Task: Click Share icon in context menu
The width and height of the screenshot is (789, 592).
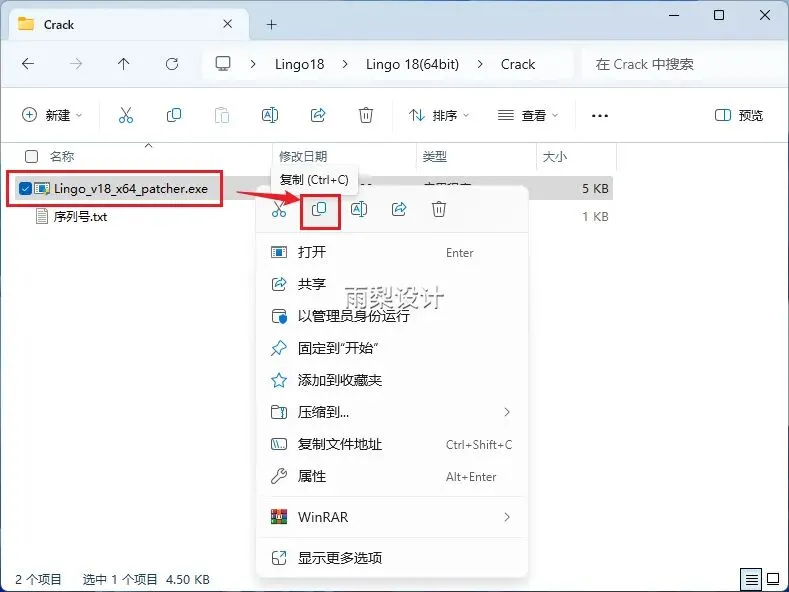Action: 399,209
